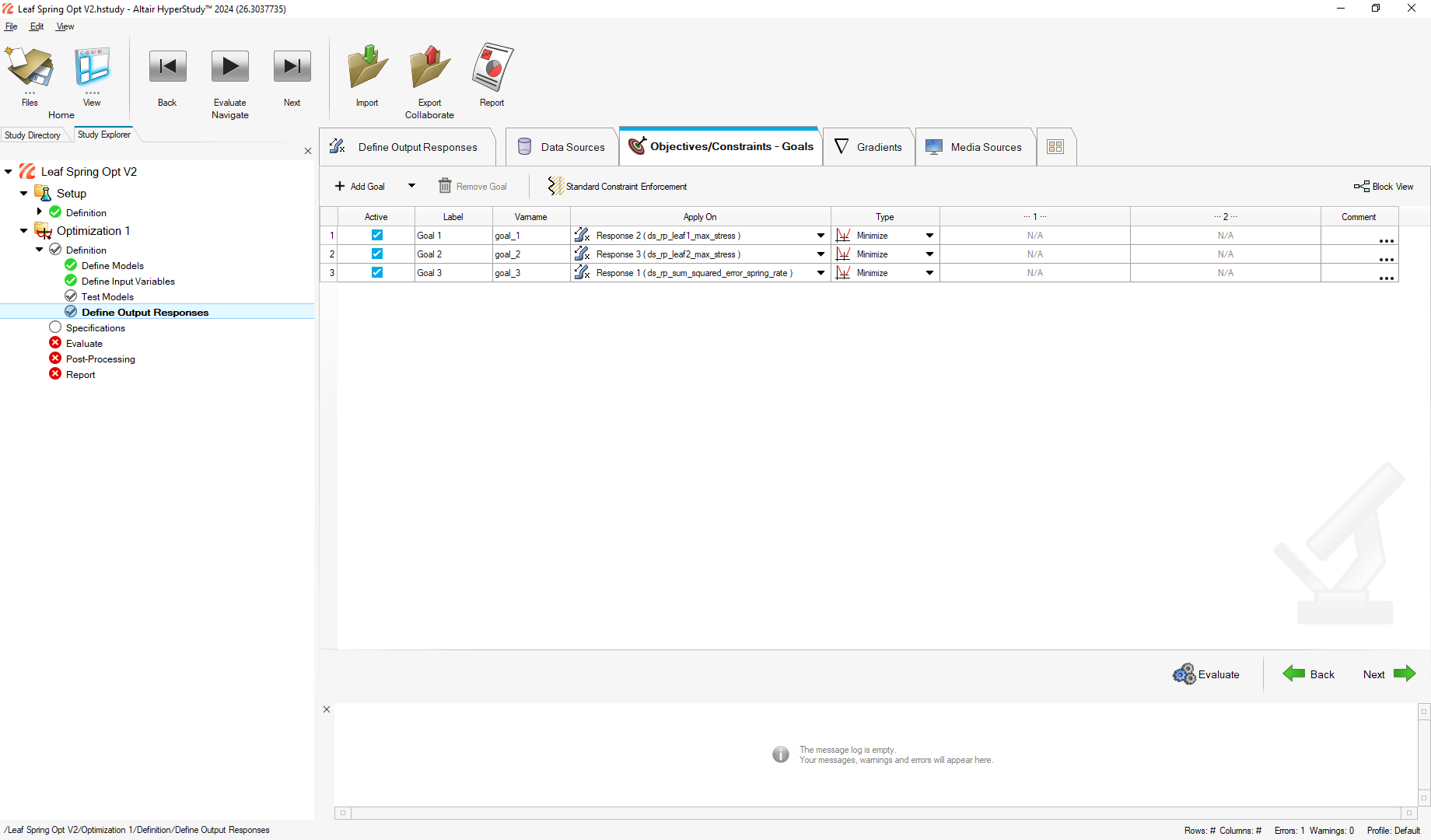
Task: Switch to Gradients tab
Action: (869, 147)
